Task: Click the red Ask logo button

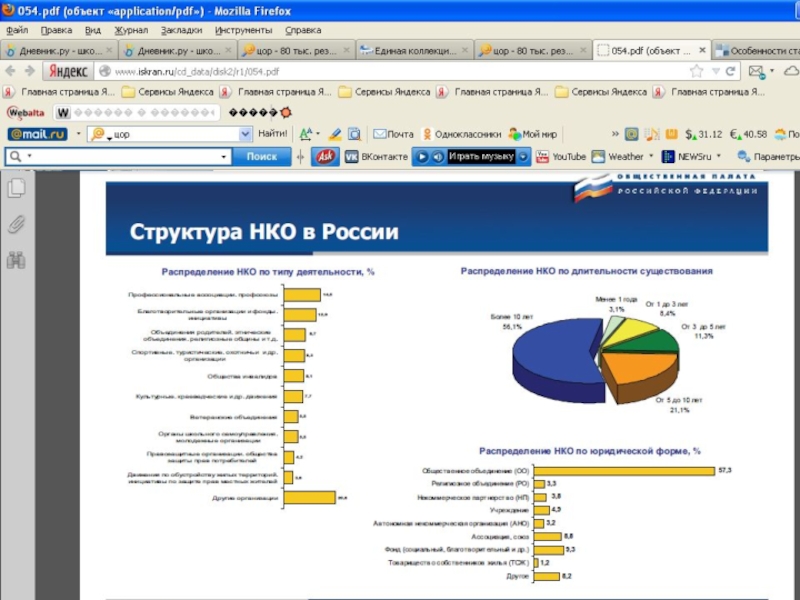Action: point(325,157)
